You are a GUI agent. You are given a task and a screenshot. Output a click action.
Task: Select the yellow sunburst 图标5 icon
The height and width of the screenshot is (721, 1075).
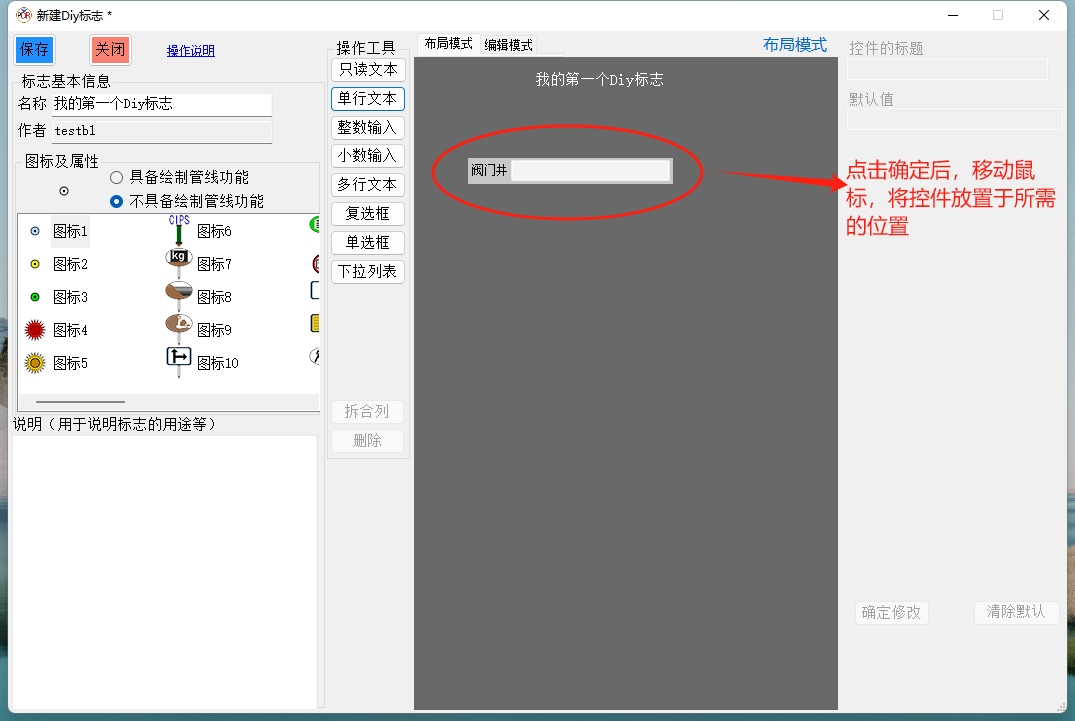pos(36,363)
